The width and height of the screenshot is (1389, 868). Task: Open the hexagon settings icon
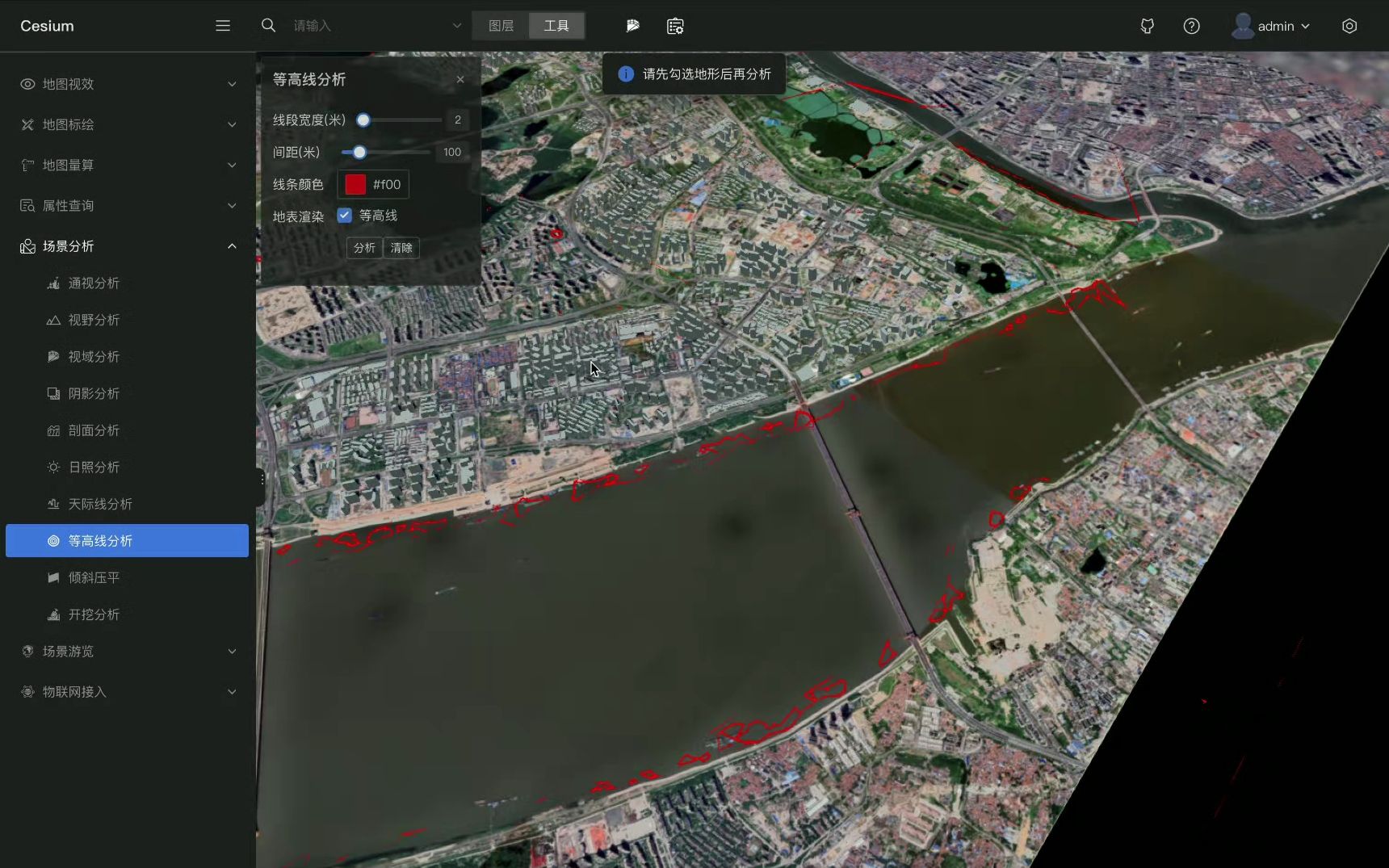click(1349, 26)
